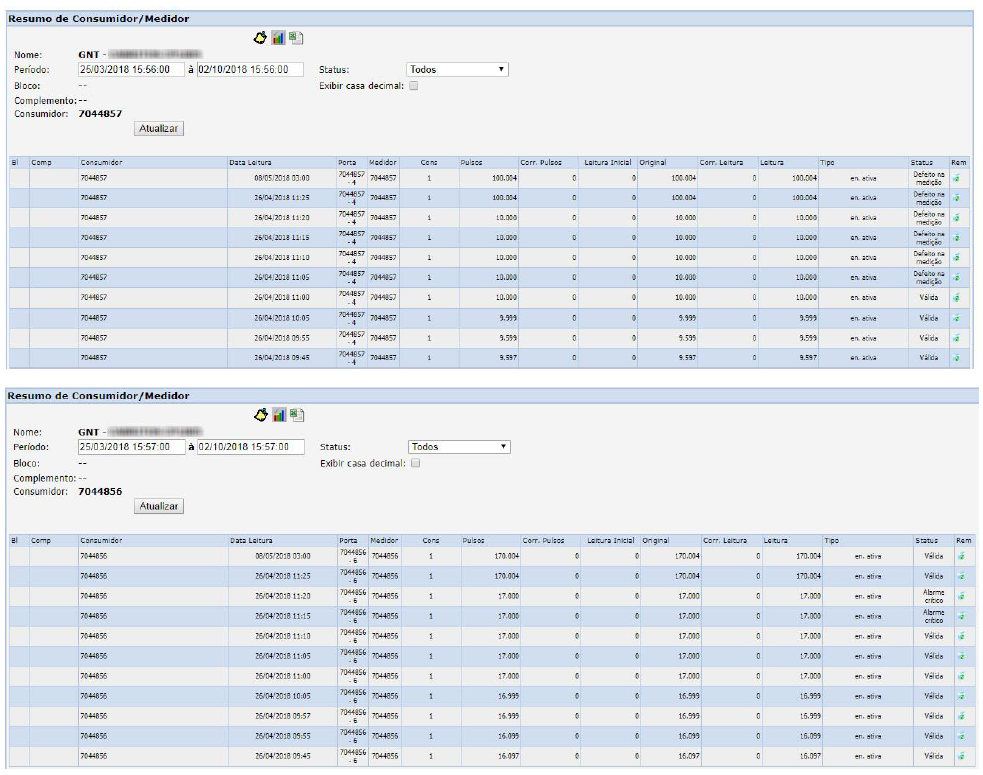Click the end date field 02/10/2018 15:57:00
This screenshot has width=983, height=775.
click(250, 447)
